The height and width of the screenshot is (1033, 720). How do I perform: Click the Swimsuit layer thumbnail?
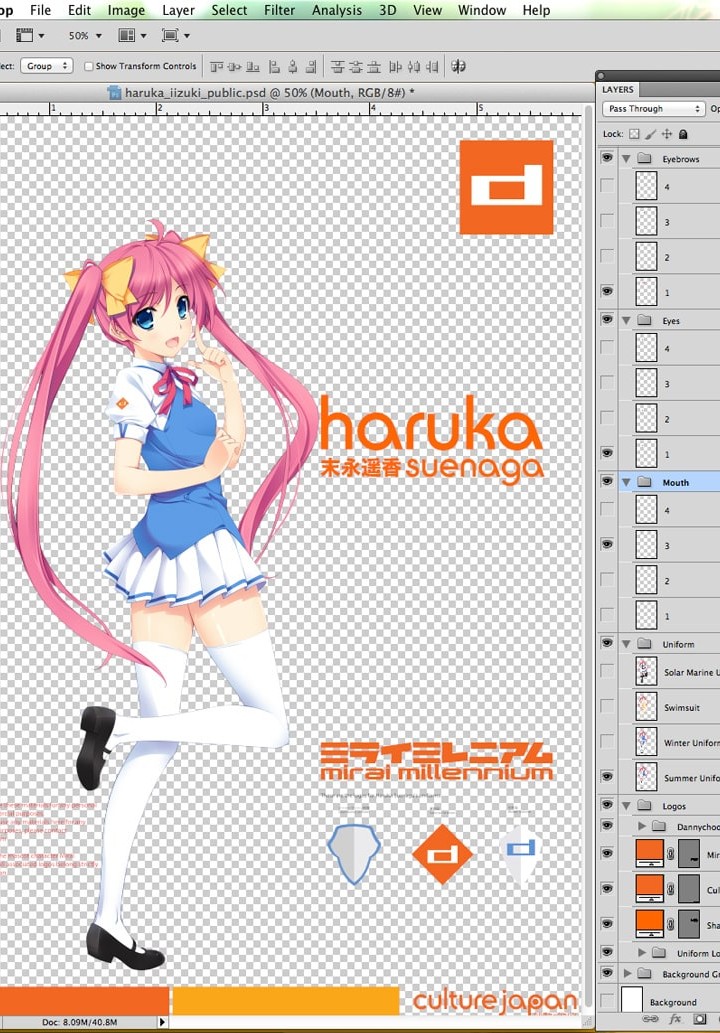[646, 707]
